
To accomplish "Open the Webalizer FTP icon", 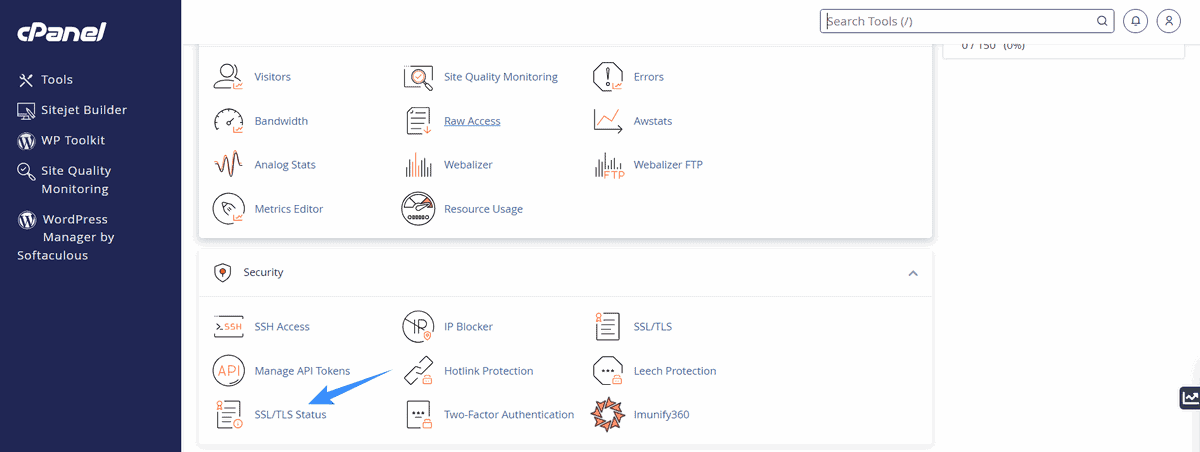I will [608, 165].
